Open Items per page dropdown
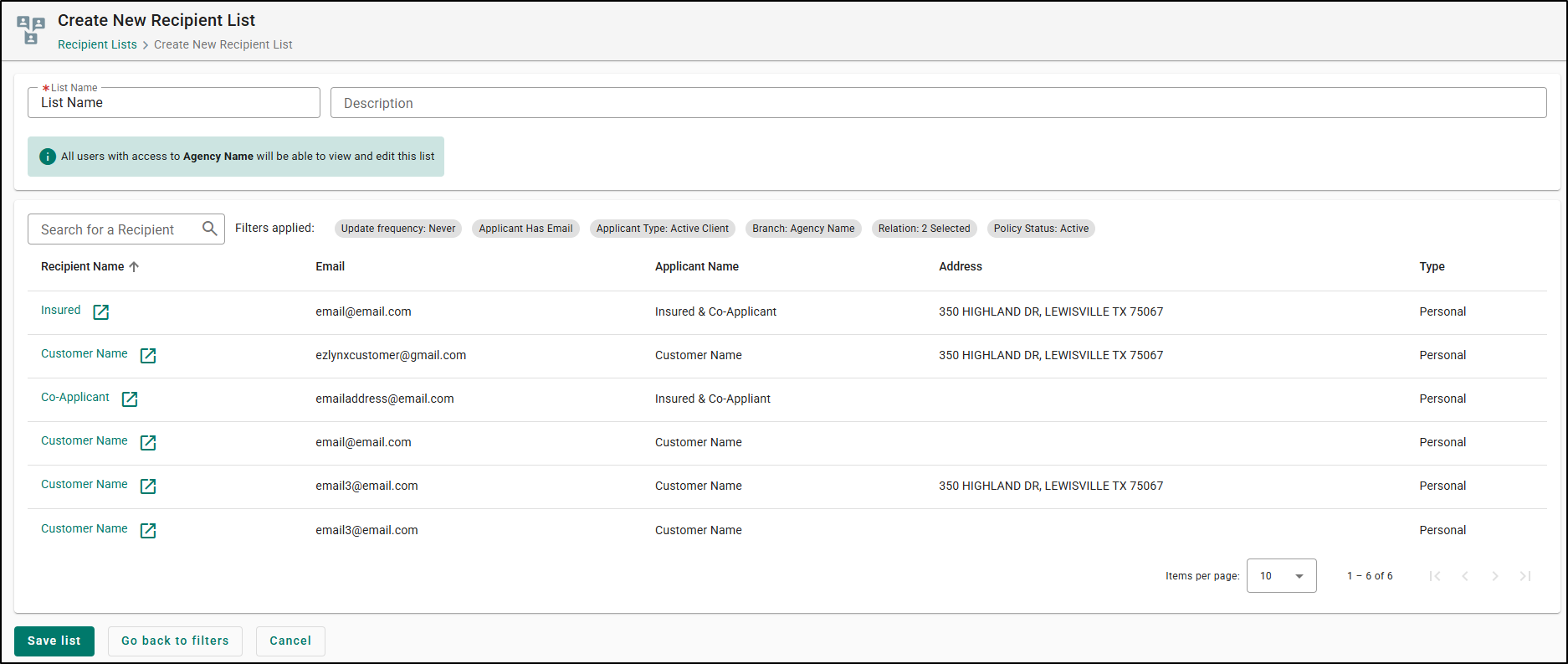Screen dimensions: 1568x664 coord(1281,575)
